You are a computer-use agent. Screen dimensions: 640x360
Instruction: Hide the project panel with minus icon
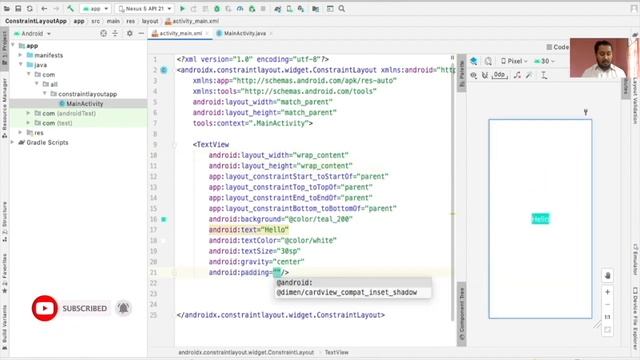(x=141, y=33)
